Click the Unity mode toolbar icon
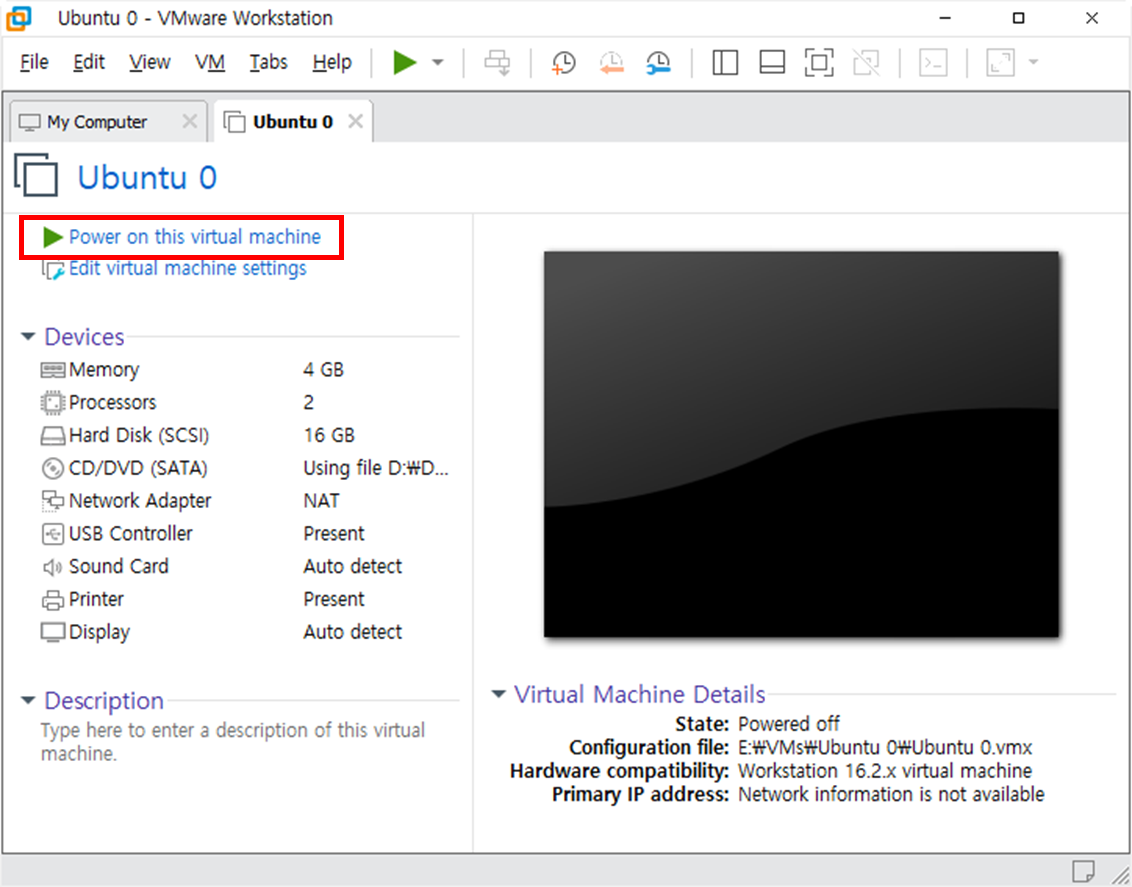1132x887 pixels. (x=866, y=63)
